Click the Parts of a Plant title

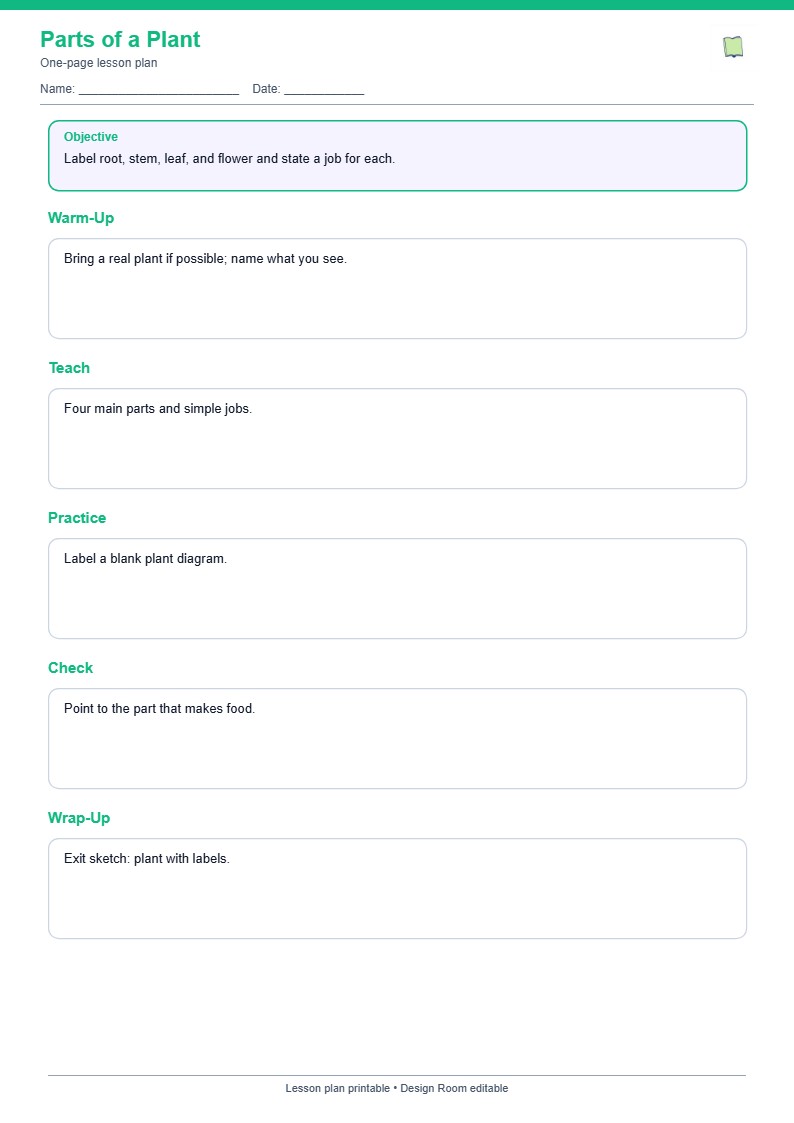[x=120, y=39]
